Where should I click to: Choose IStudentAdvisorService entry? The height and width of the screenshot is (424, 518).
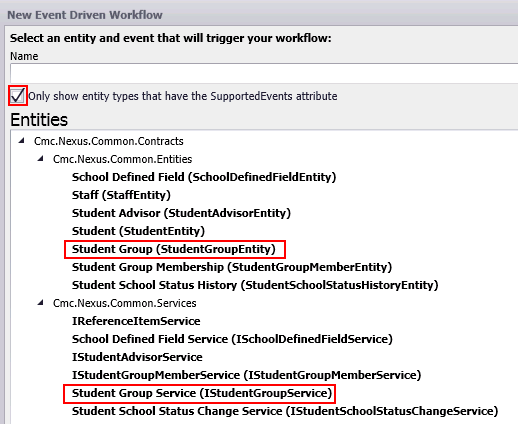coord(137,357)
